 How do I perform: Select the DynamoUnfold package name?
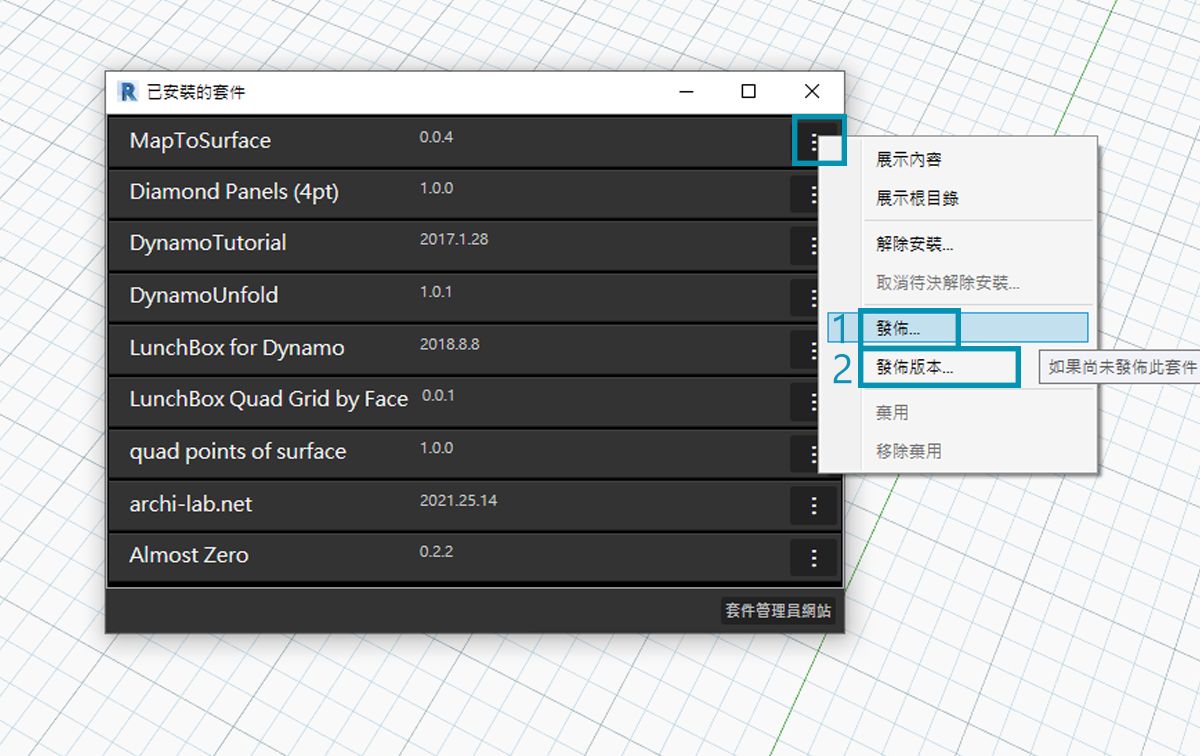pyautogui.click(x=204, y=296)
